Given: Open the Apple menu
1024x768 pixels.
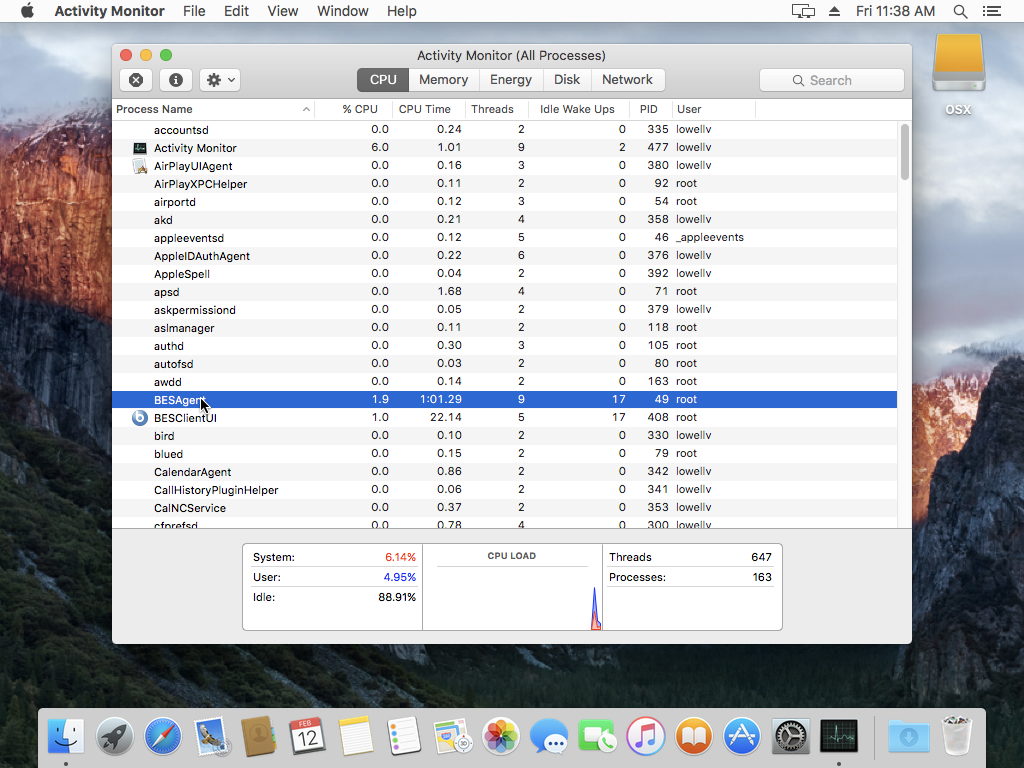Looking at the screenshot, I should click(27, 11).
